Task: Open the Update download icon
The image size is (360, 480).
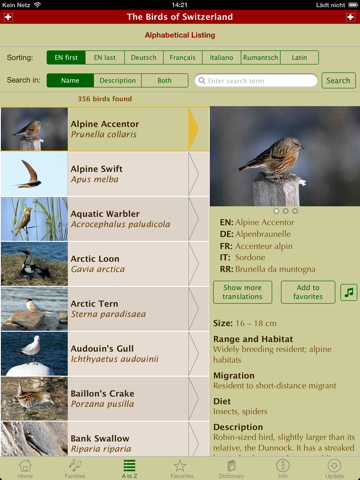Action: 334,465
